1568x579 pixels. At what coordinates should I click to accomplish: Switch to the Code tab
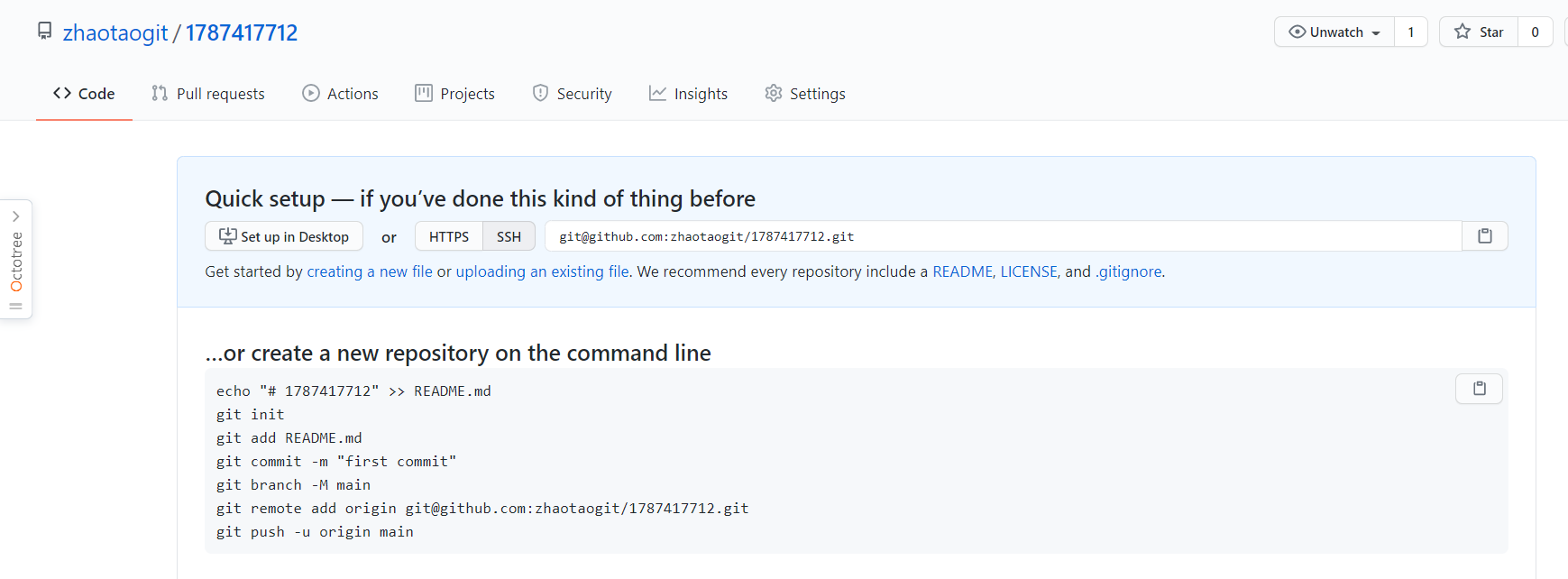coord(84,94)
